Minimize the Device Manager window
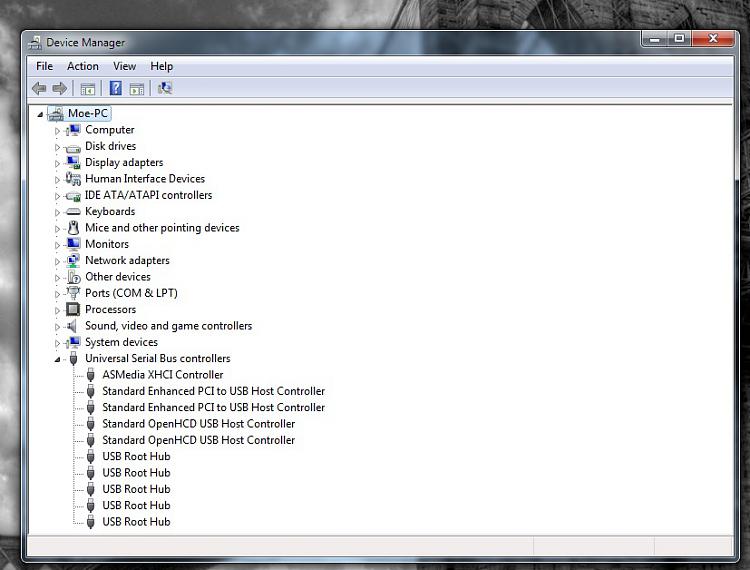Viewport: 750px width, 570px height. coord(654,39)
